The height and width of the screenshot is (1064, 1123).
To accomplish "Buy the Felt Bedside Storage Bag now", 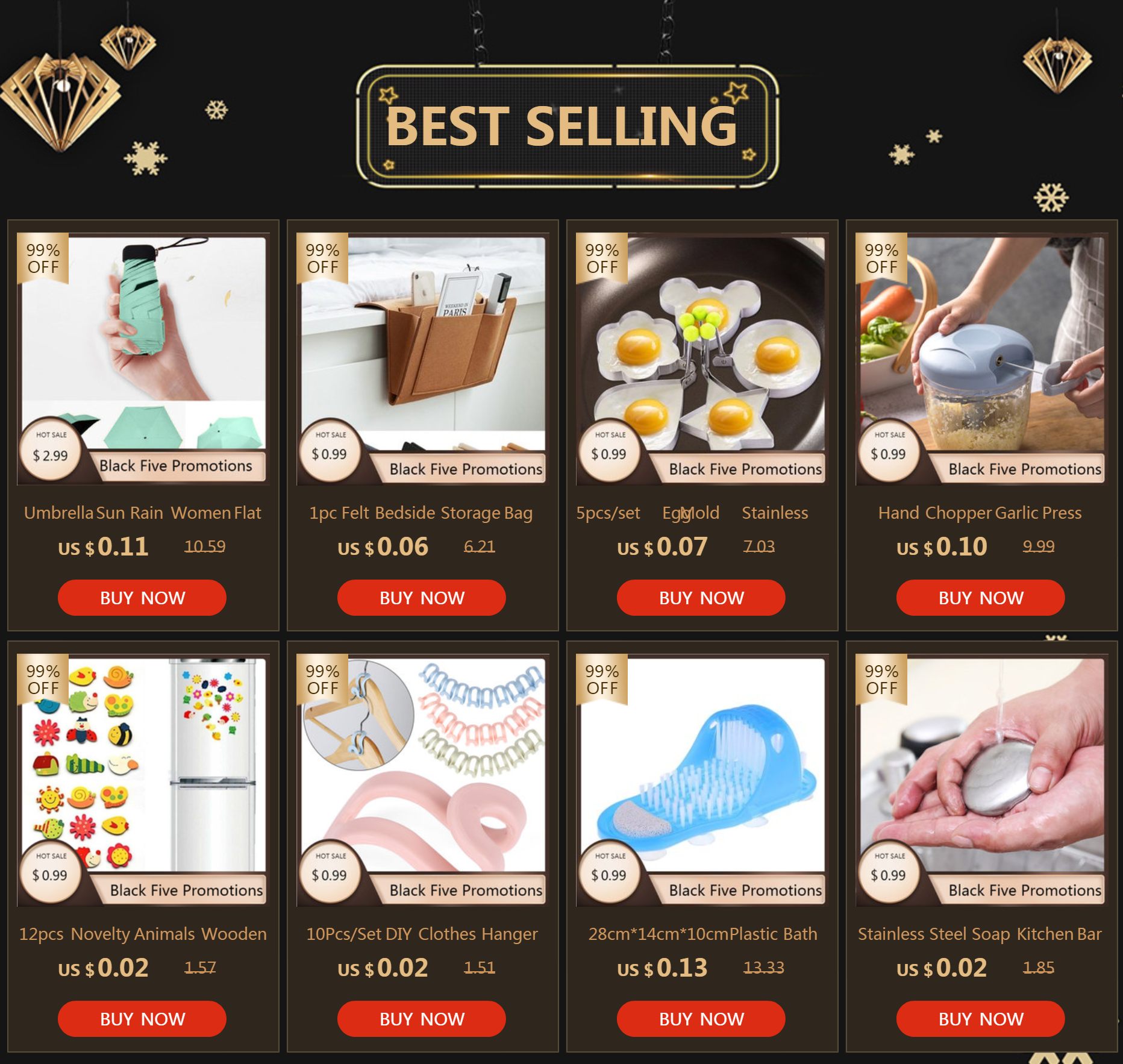I will [422, 598].
